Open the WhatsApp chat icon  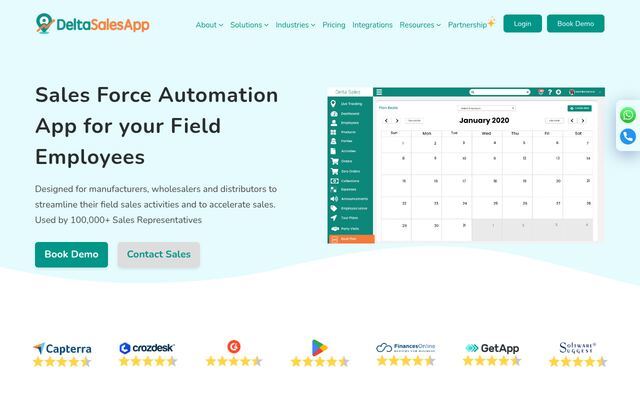click(628, 115)
